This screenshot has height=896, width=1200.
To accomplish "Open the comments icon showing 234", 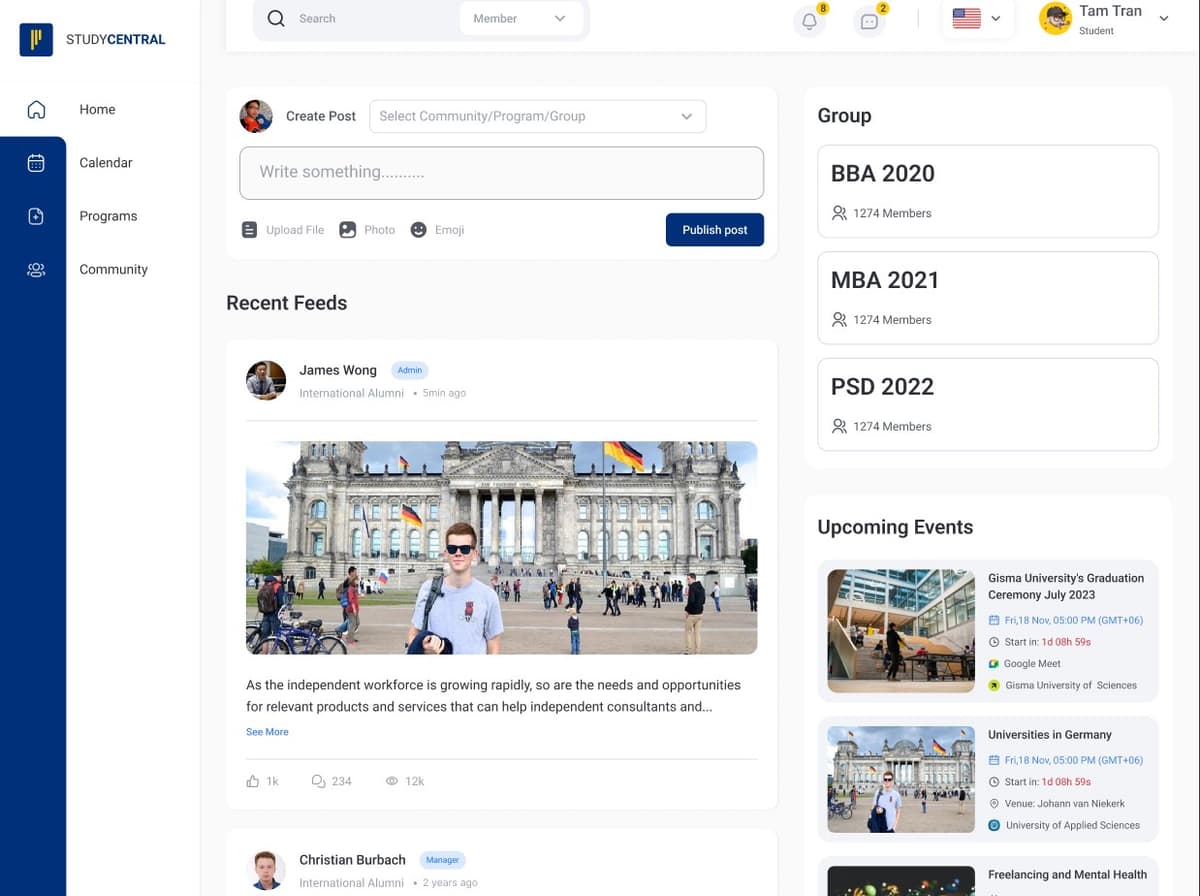I will point(318,780).
